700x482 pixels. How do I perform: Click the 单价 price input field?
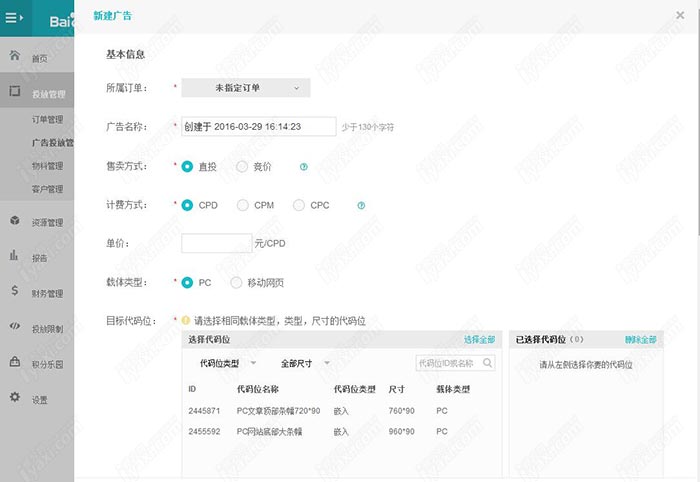click(216, 243)
